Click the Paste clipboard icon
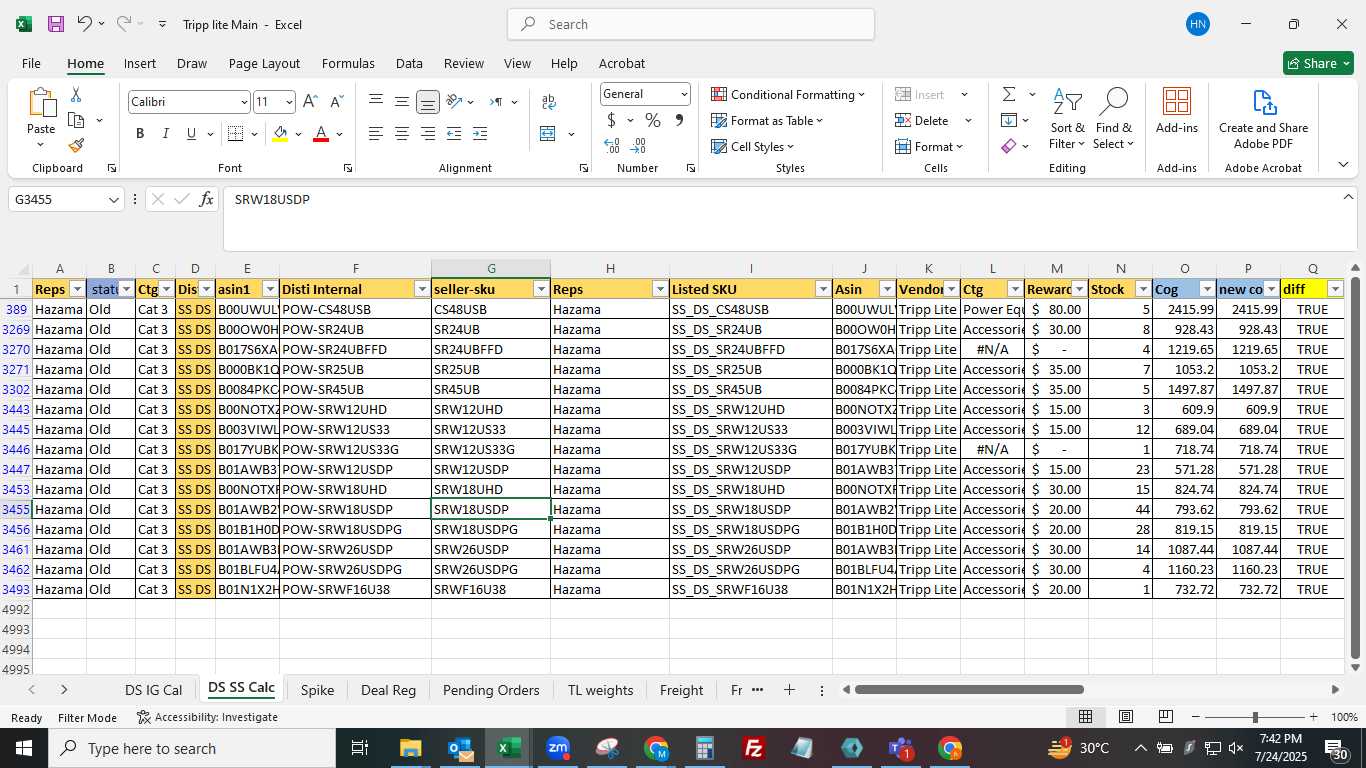The image size is (1366, 768). (41, 103)
